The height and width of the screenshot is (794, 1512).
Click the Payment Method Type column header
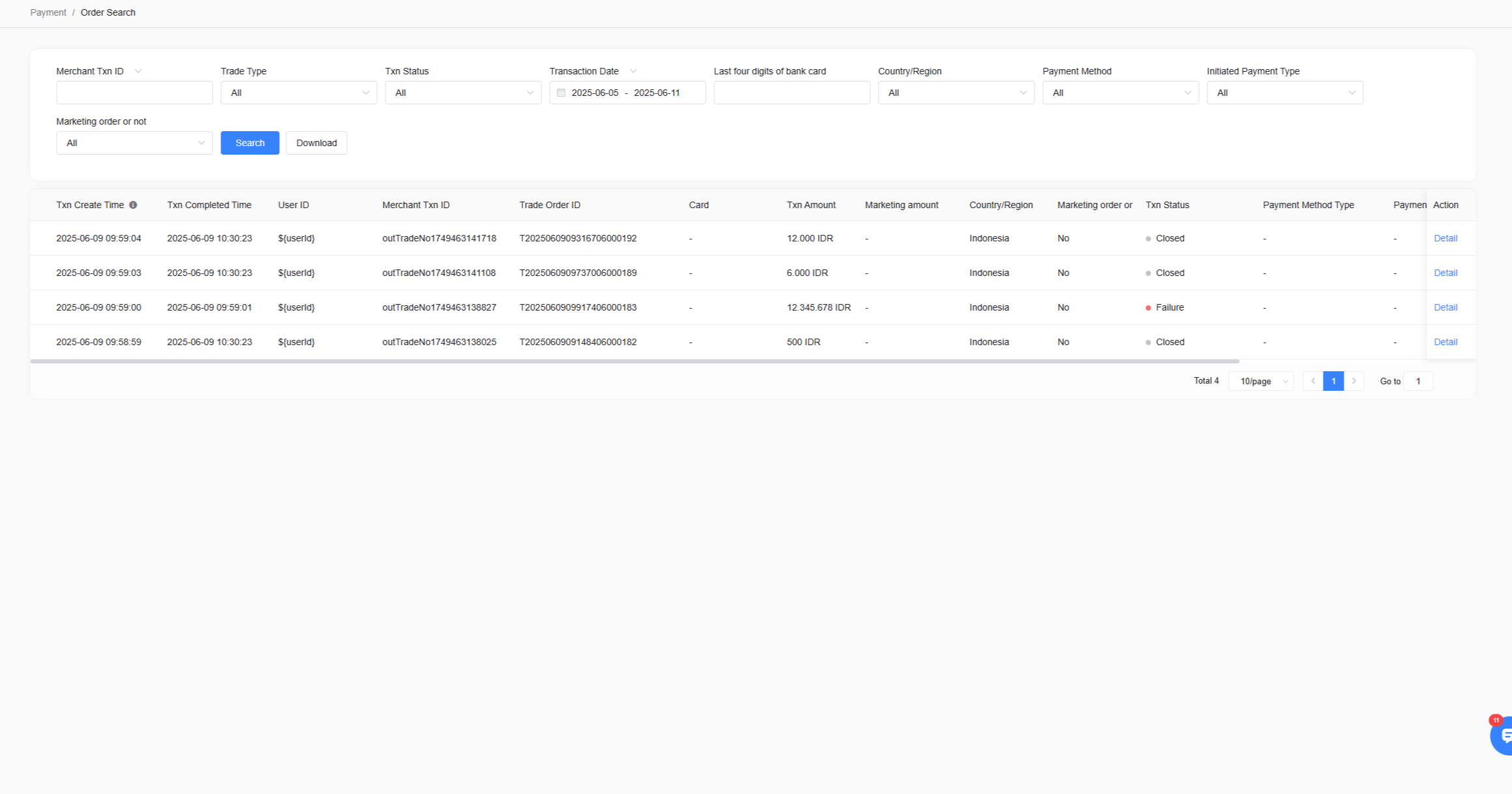pyautogui.click(x=1308, y=205)
